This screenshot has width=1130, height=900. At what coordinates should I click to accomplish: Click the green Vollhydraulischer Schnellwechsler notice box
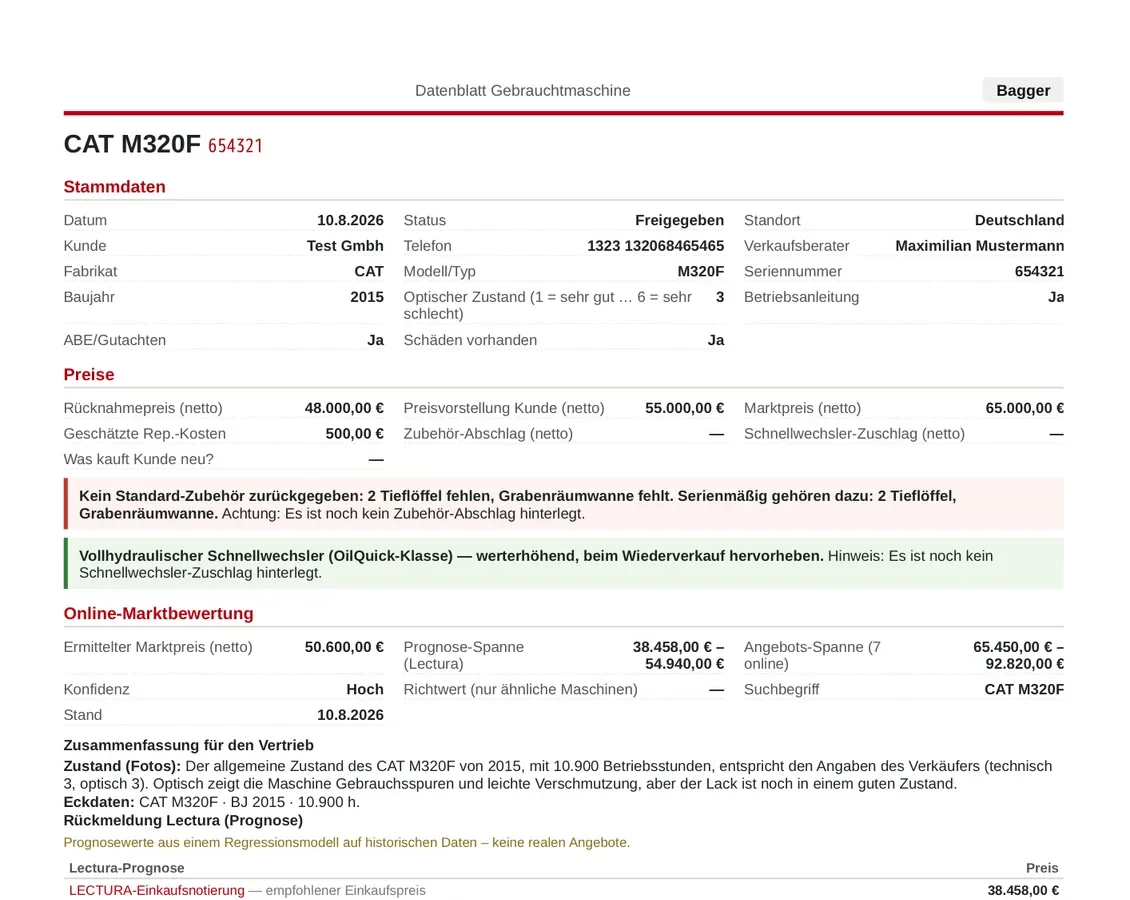click(x=564, y=564)
